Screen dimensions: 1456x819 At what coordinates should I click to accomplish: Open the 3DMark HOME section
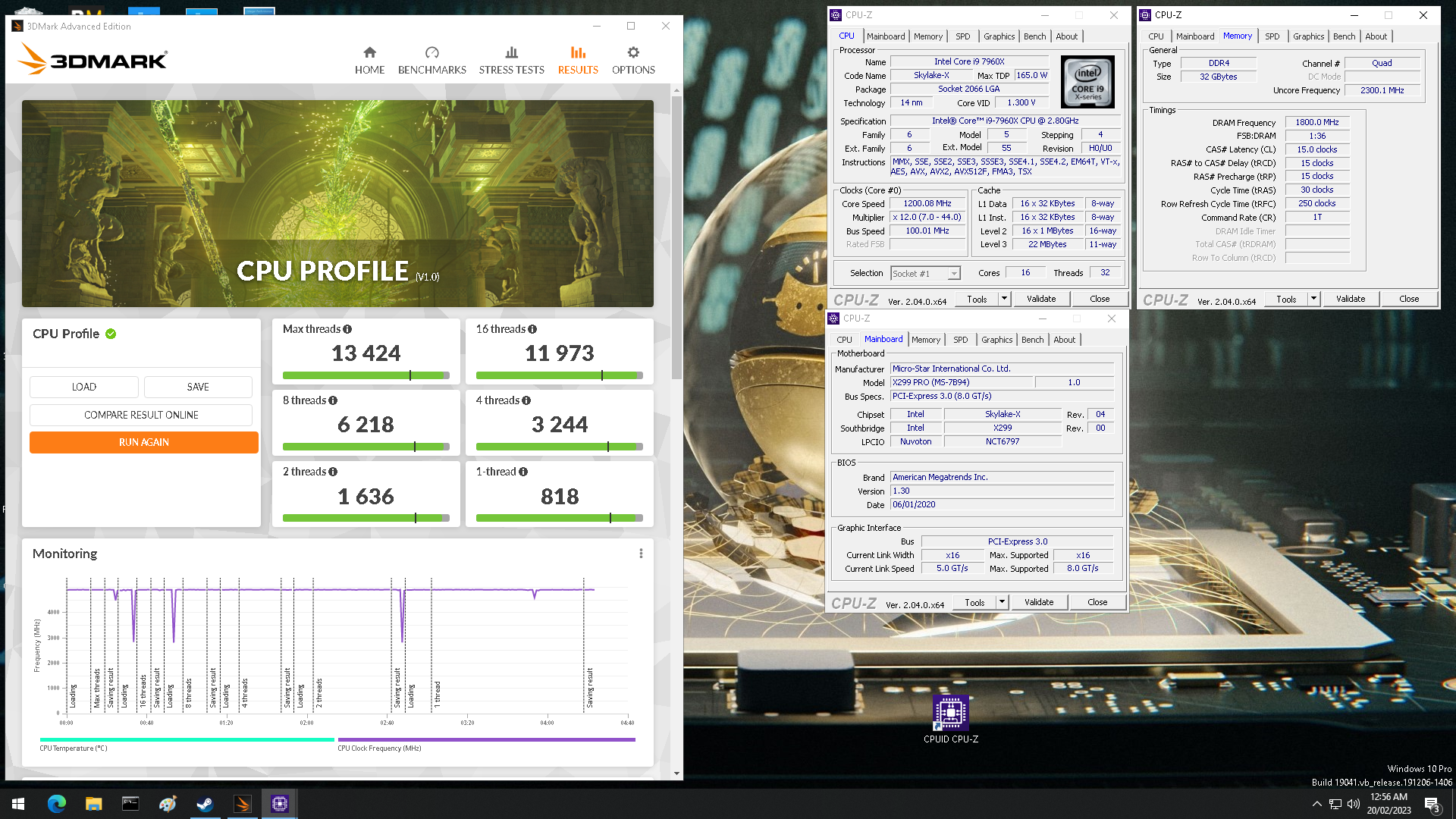369,61
